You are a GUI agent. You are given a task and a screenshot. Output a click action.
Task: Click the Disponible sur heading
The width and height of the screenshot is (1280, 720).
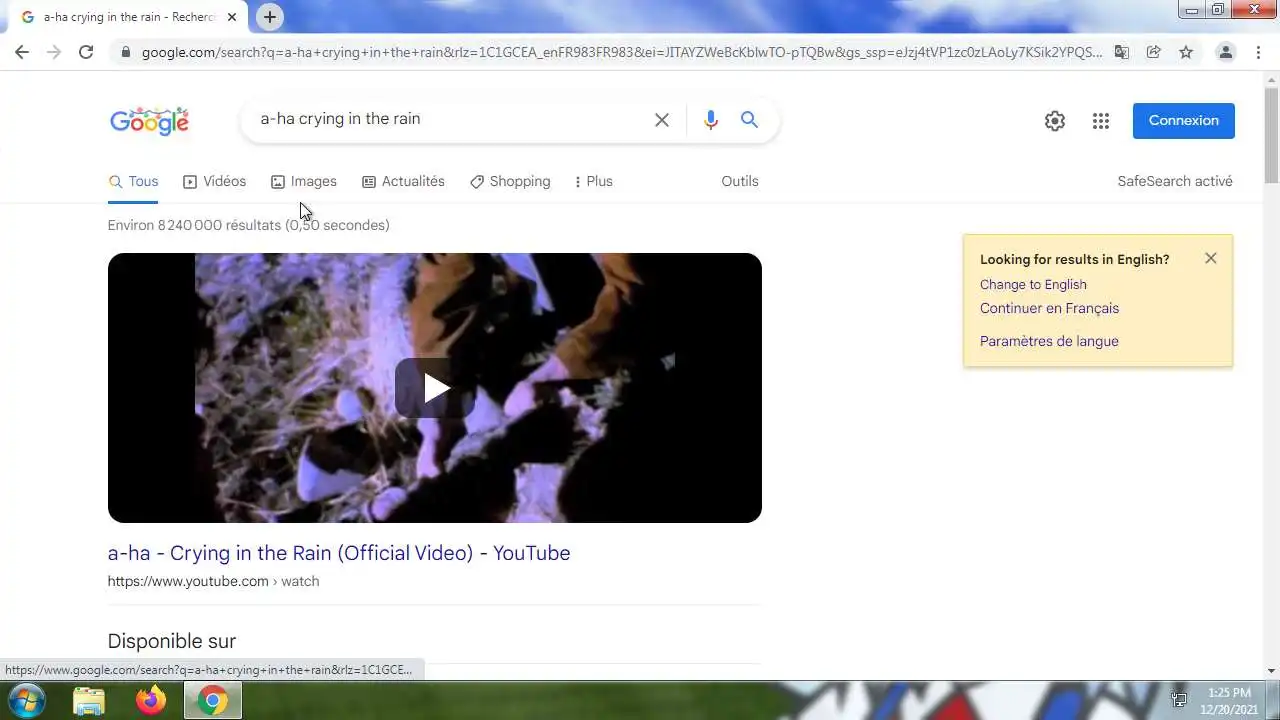[172, 641]
